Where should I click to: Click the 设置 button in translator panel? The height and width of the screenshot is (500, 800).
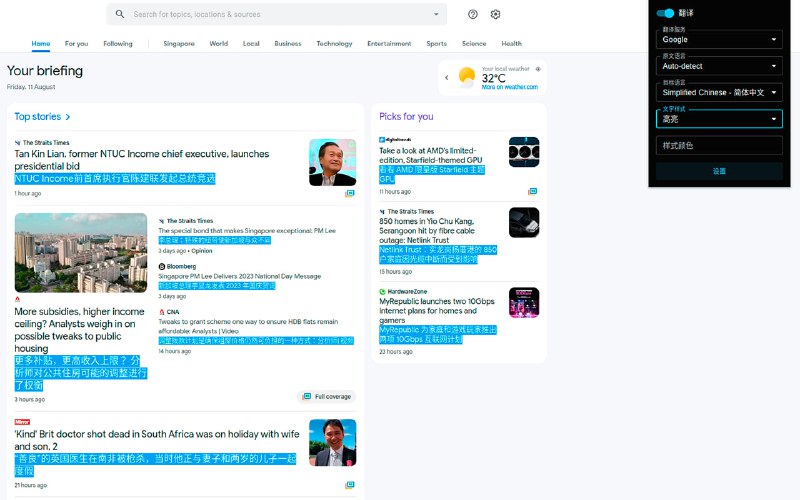click(x=719, y=171)
